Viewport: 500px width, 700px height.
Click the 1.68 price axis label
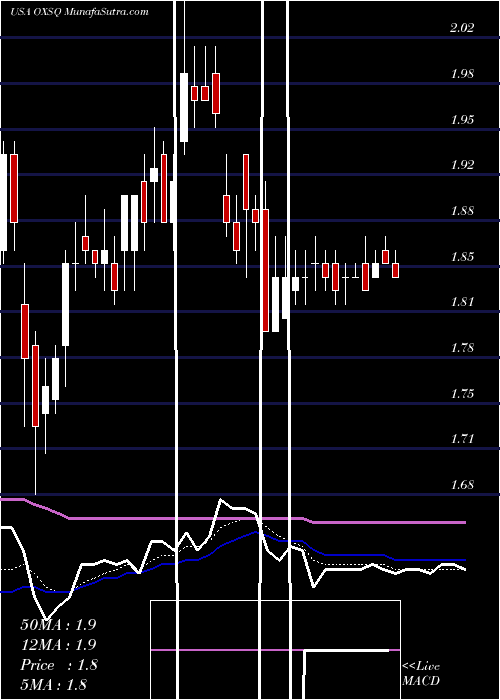(462, 485)
